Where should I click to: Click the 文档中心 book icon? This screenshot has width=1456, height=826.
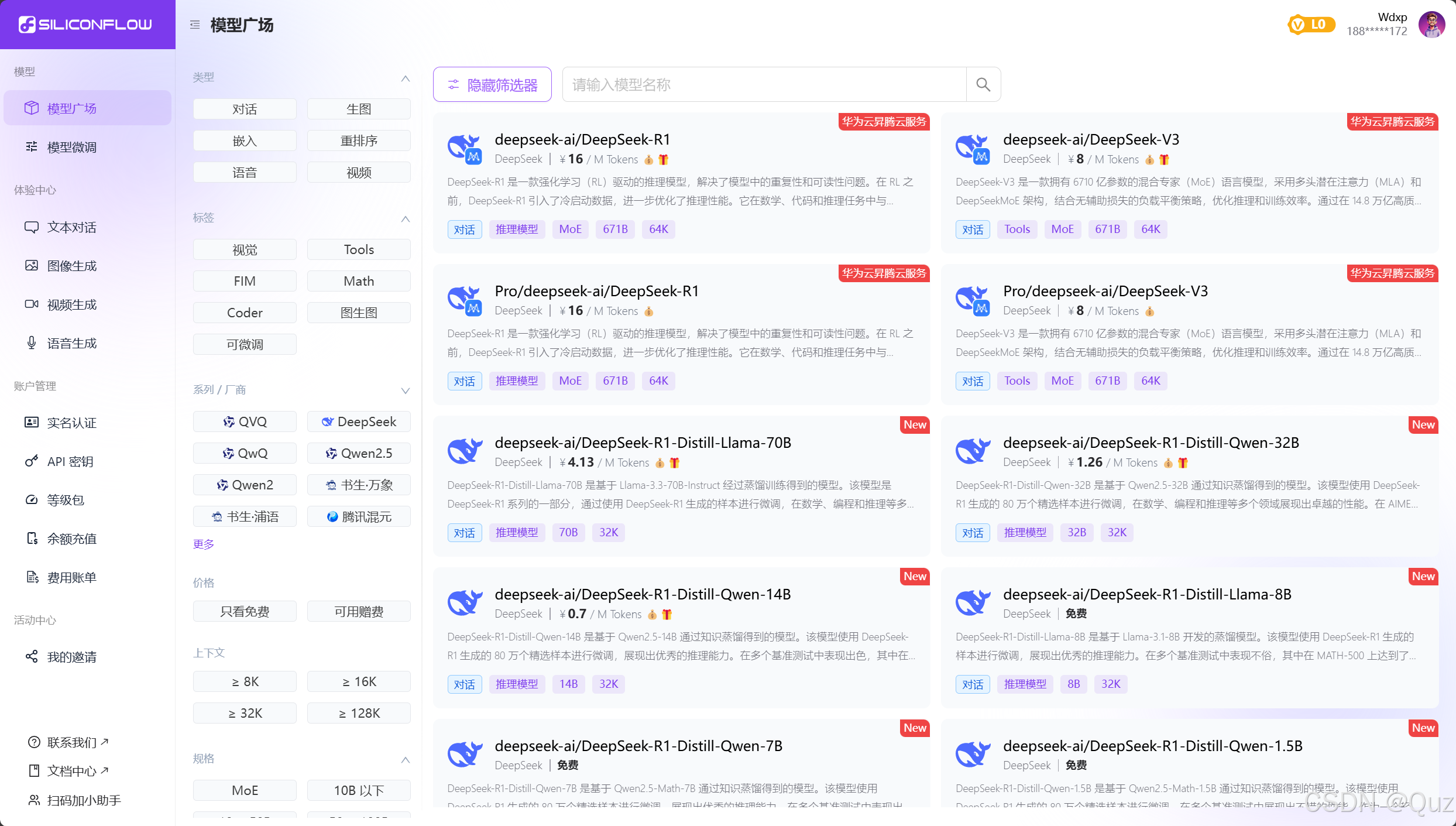(35, 770)
